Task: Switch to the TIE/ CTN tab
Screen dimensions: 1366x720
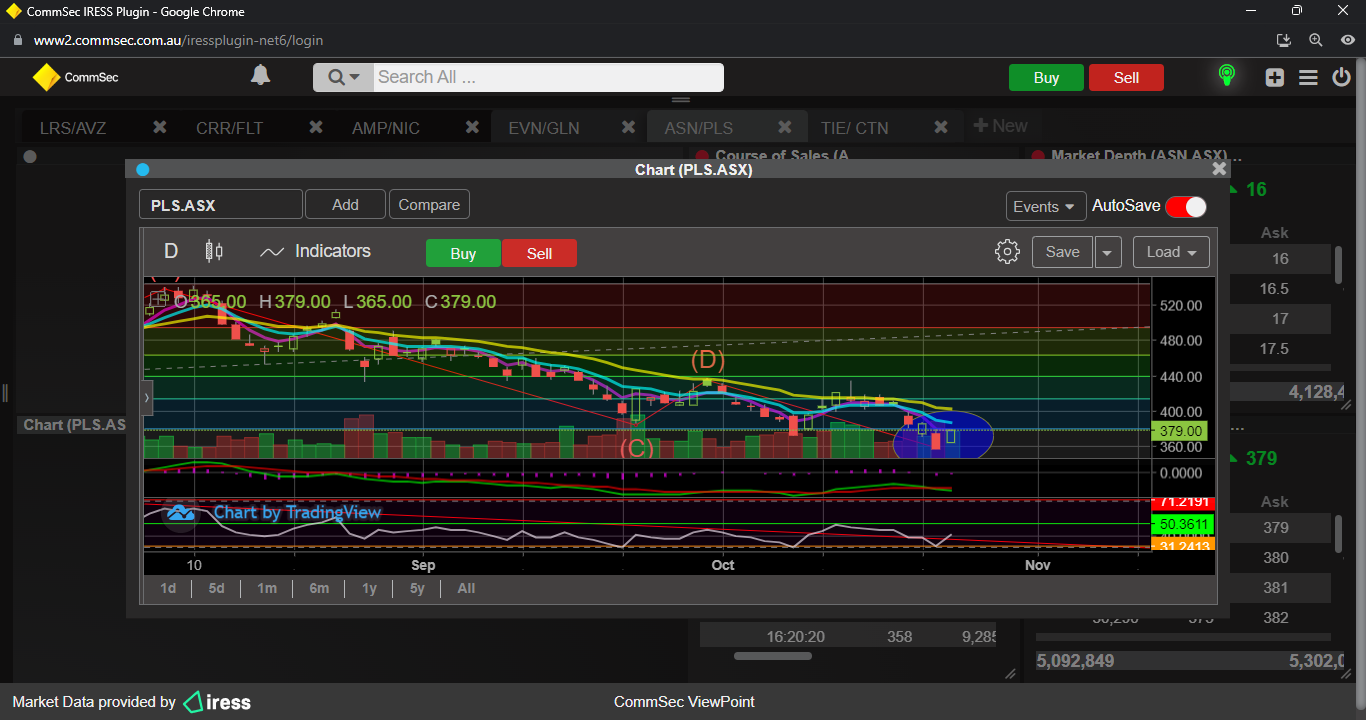Action: 854,128
